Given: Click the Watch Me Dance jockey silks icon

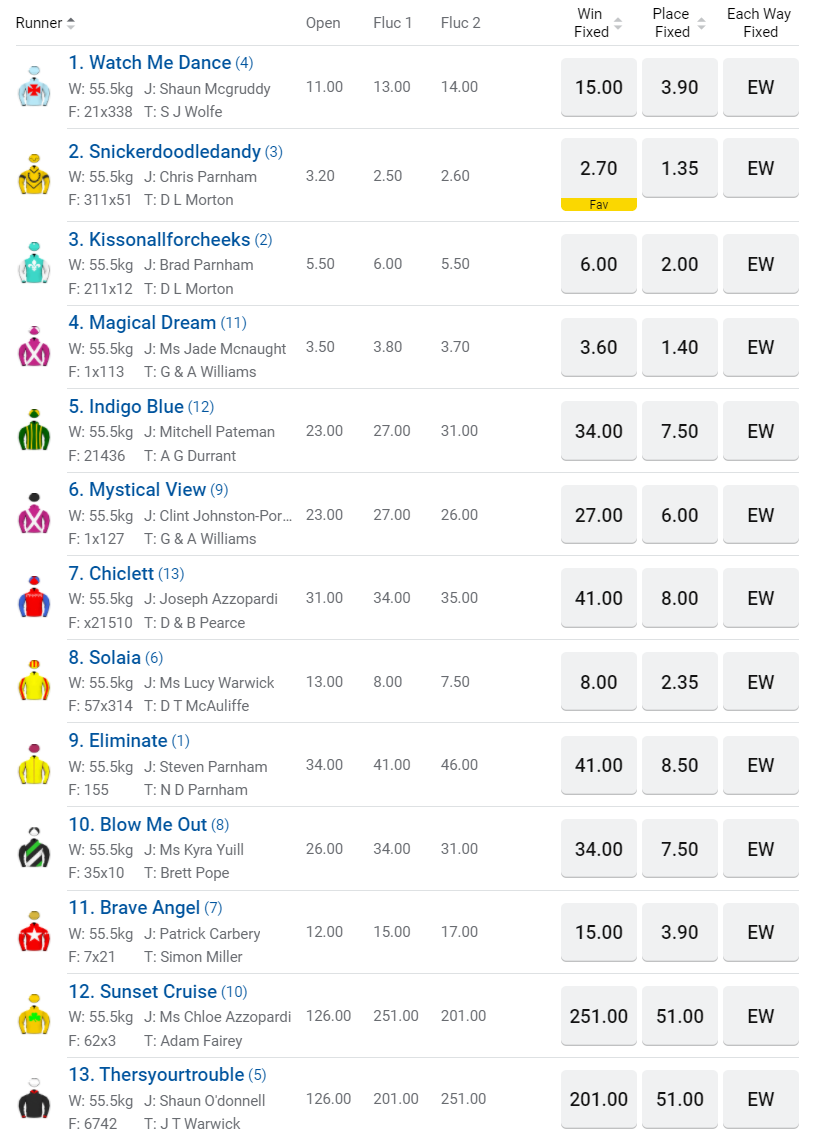Looking at the screenshot, I should (34, 87).
